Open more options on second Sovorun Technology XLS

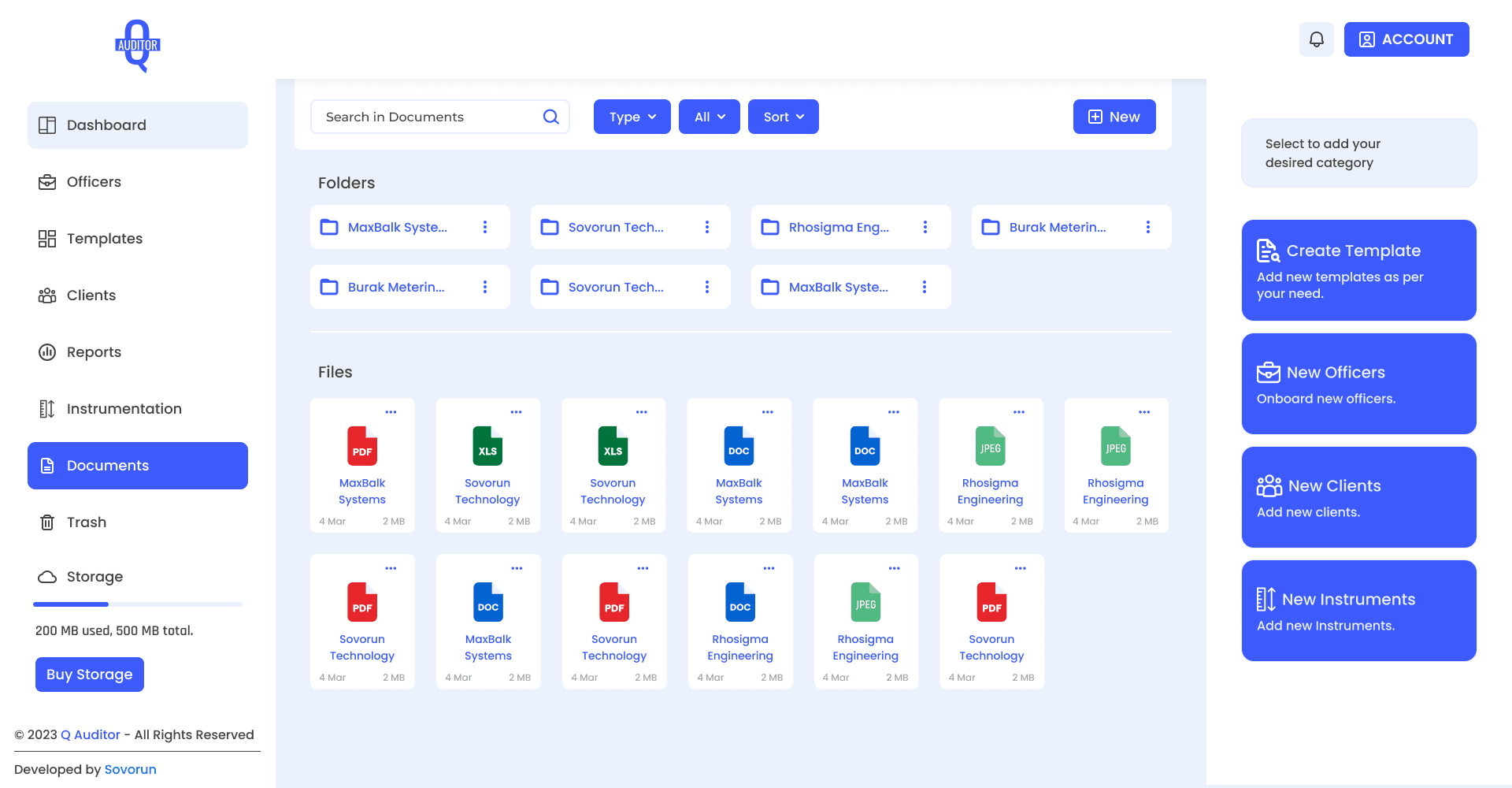642,412
